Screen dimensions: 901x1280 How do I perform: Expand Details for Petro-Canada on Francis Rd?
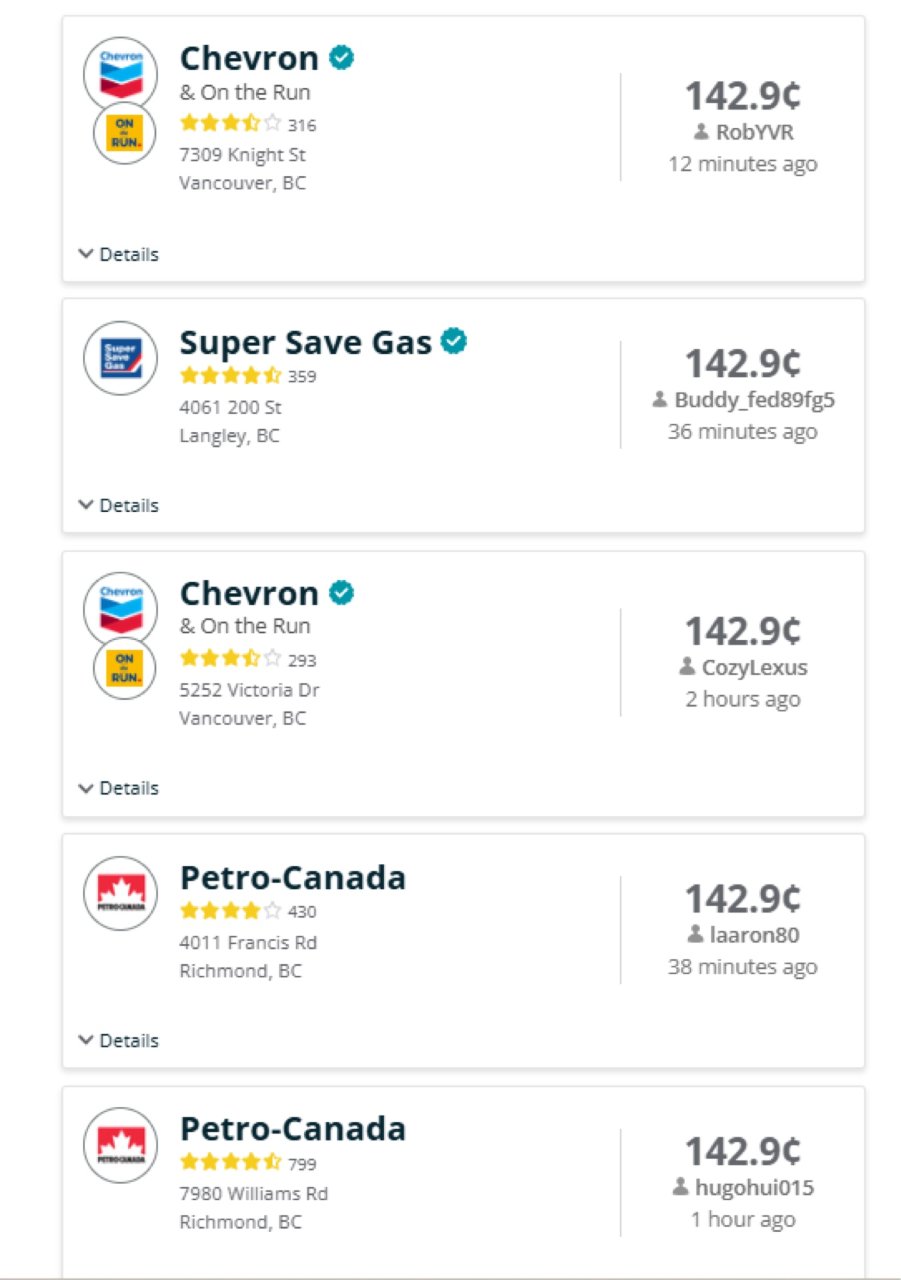click(119, 1041)
